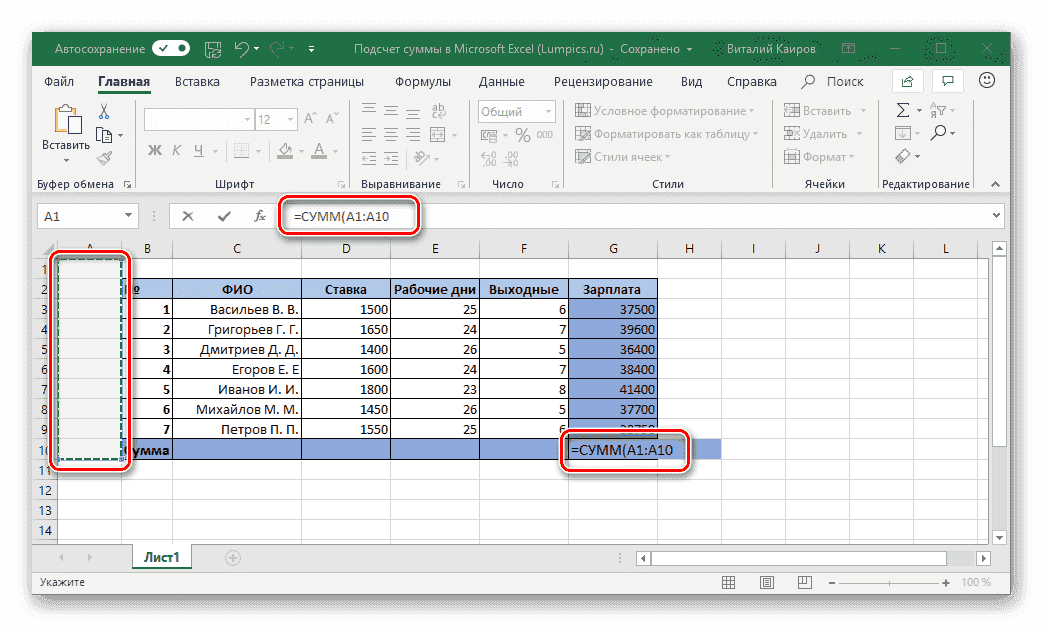This screenshot has width=1043, height=627.
Task: Expand the borders dropdown arrow
Action: [259, 151]
